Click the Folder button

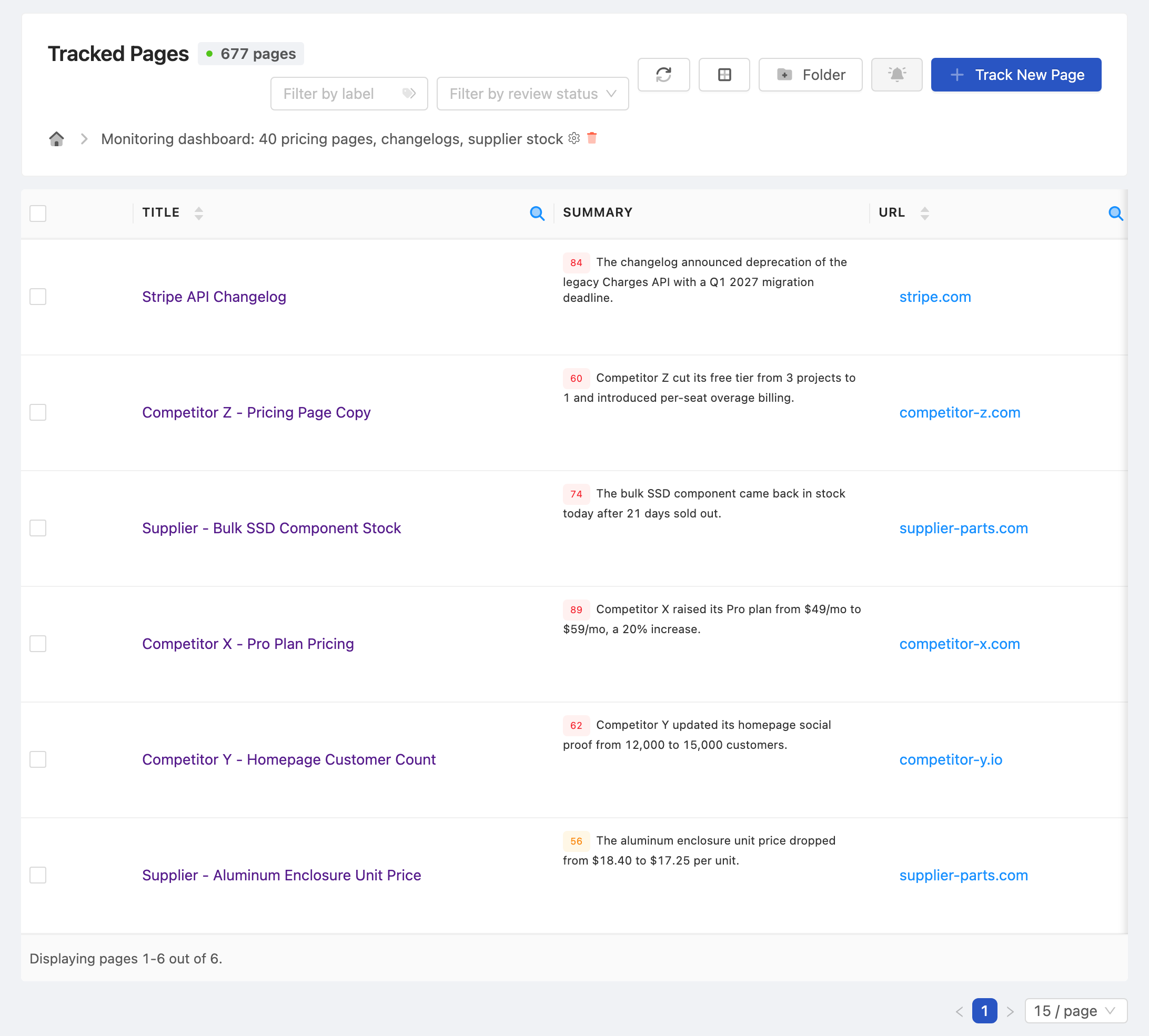pyautogui.click(x=810, y=75)
